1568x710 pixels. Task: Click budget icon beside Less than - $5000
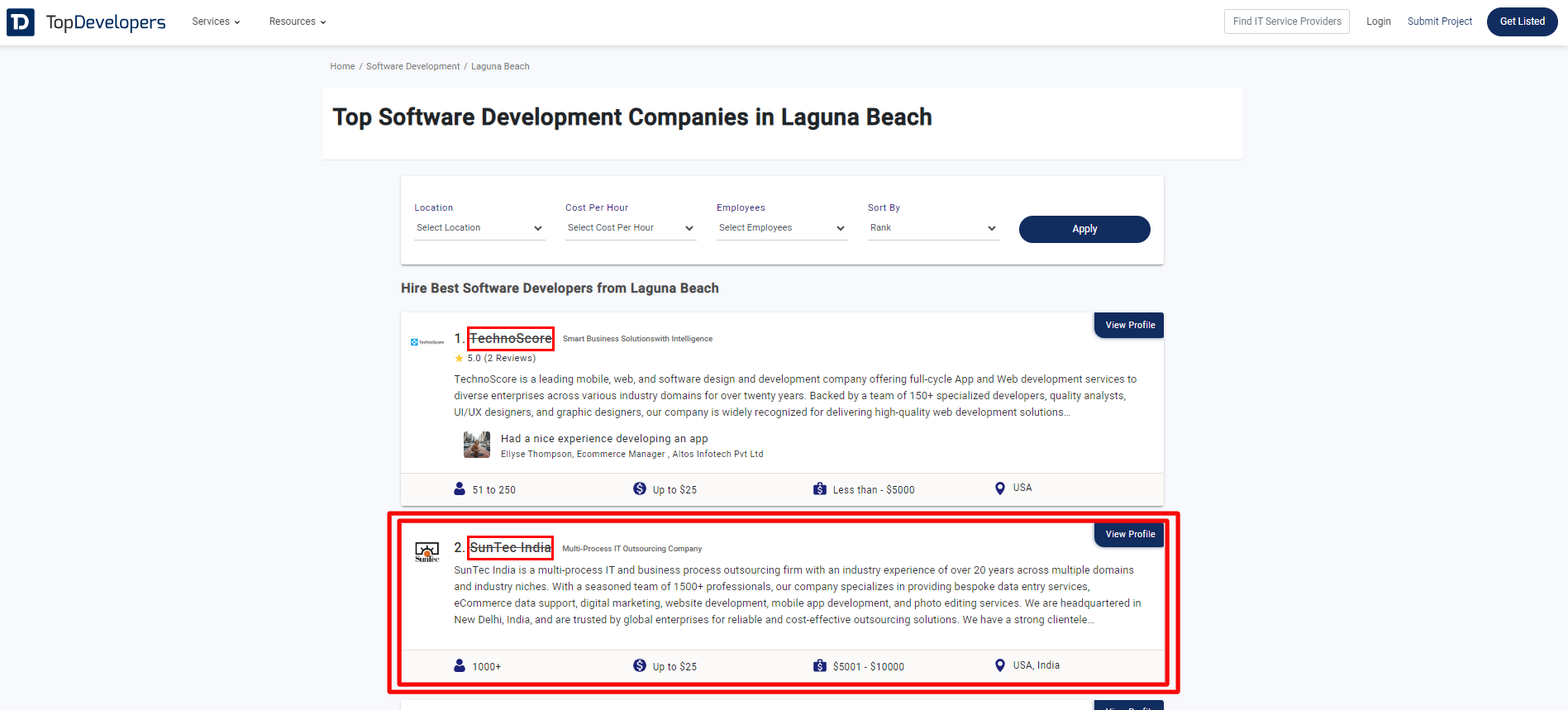coord(819,488)
